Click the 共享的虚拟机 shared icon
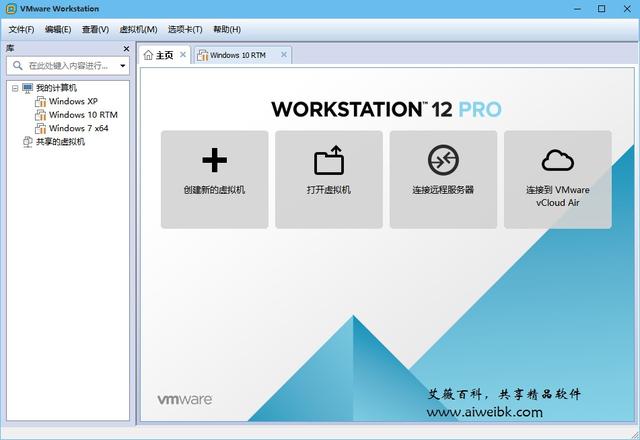 pyautogui.click(x=27, y=142)
